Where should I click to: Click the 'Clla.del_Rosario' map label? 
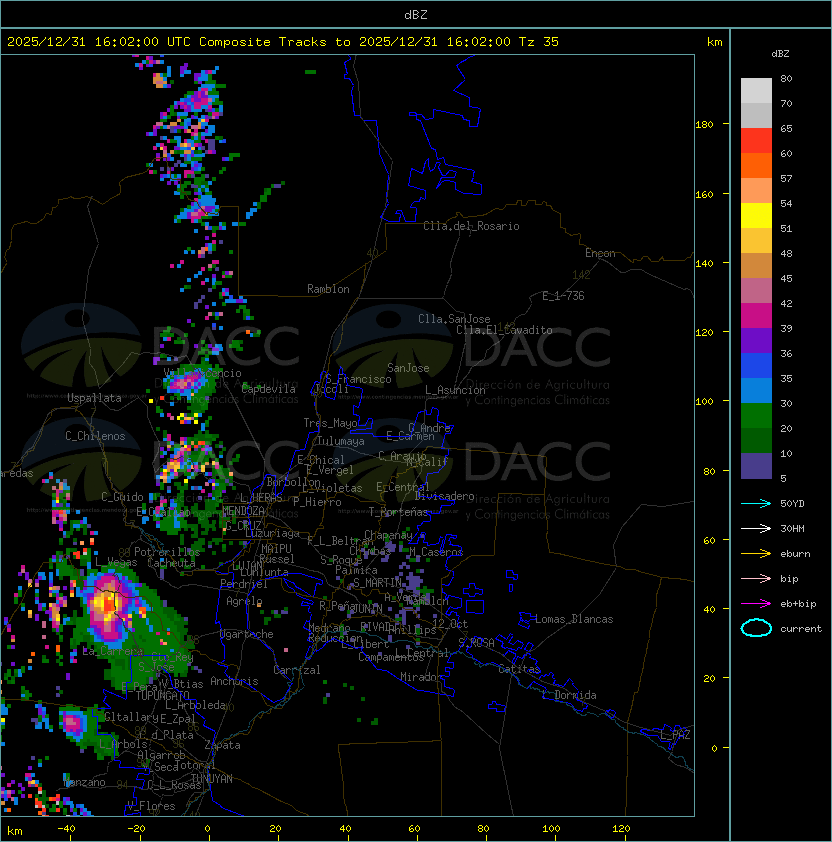point(471,226)
